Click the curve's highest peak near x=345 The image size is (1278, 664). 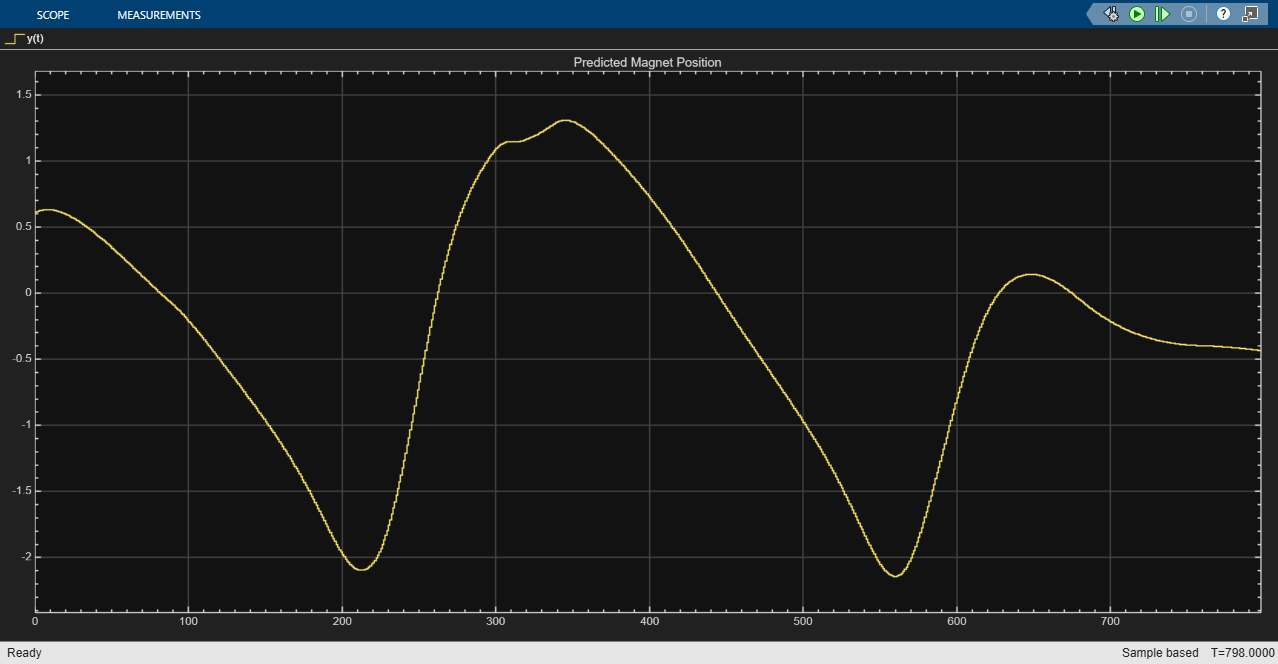[x=565, y=120]
